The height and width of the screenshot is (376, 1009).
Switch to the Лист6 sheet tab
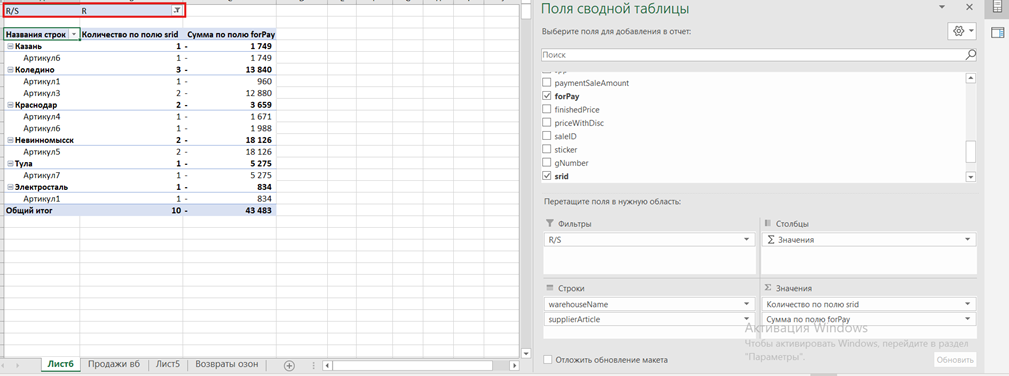(60, 364)
